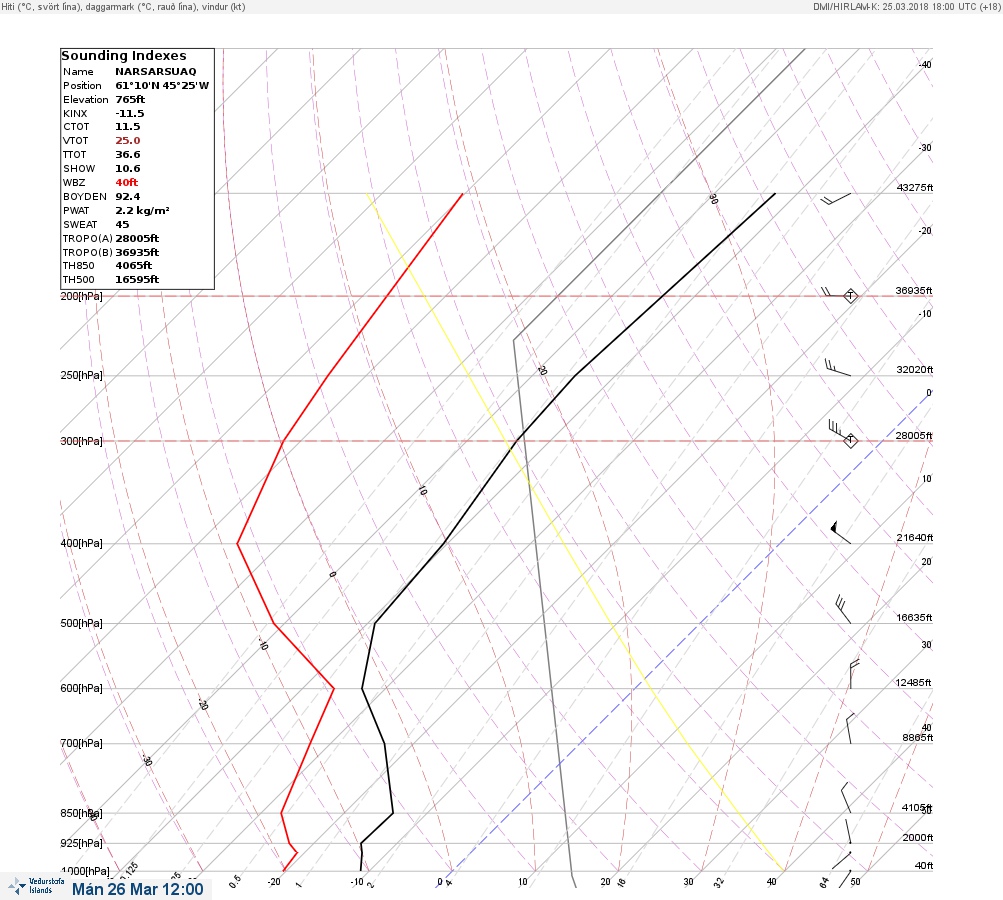This screenshot has height=900, width=1003.
Task: Click the Sounding Indexes title
Action: pos(123,56)
